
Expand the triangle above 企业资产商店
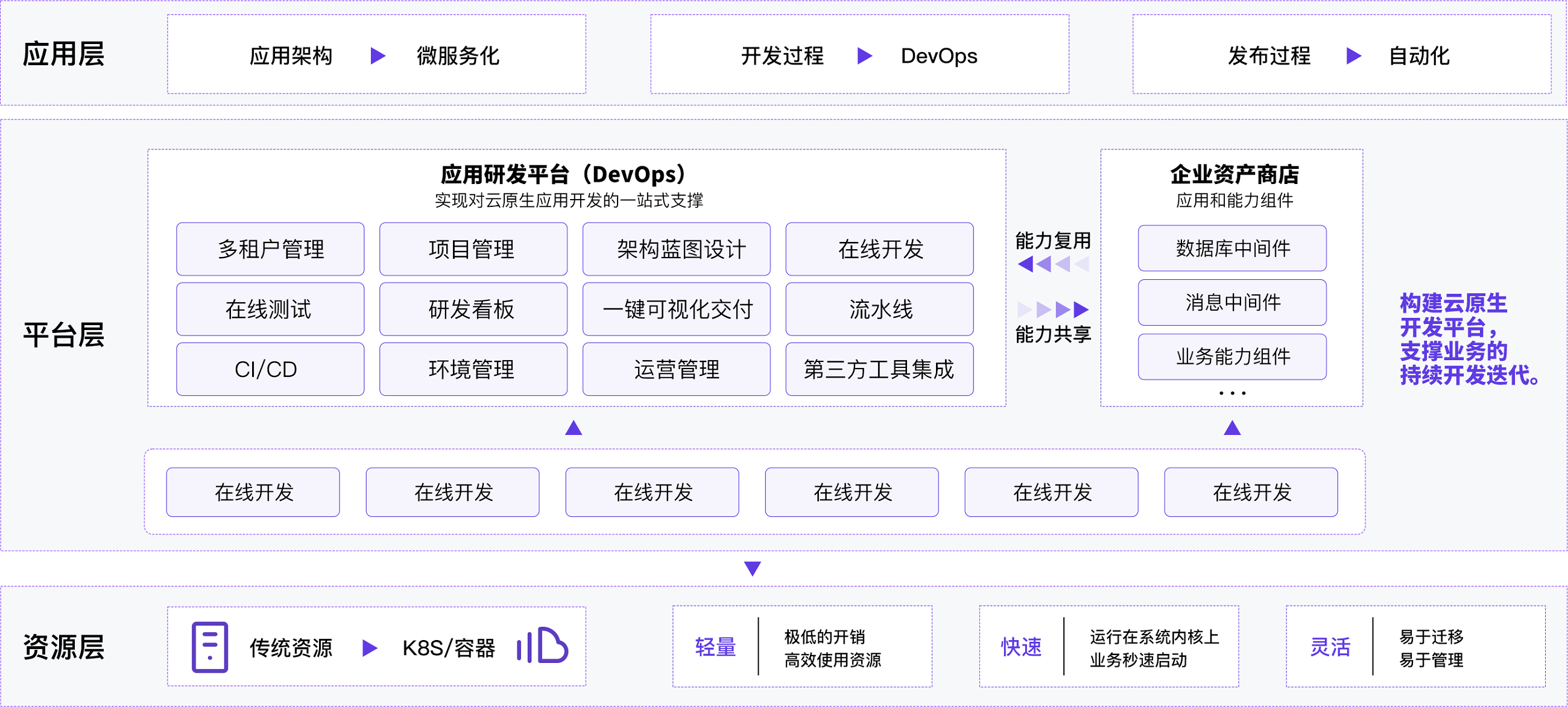point(1231,429)
